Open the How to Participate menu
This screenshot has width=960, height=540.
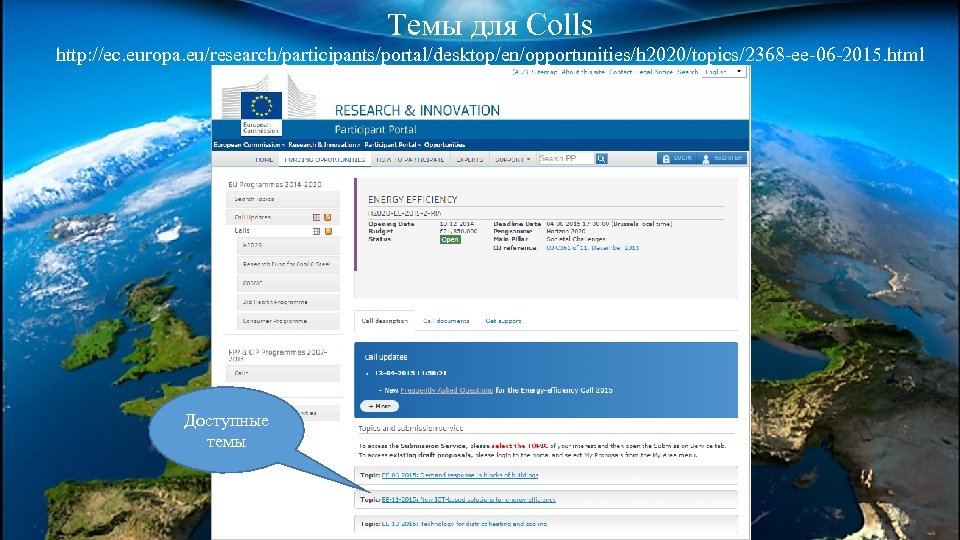point(410,159)
